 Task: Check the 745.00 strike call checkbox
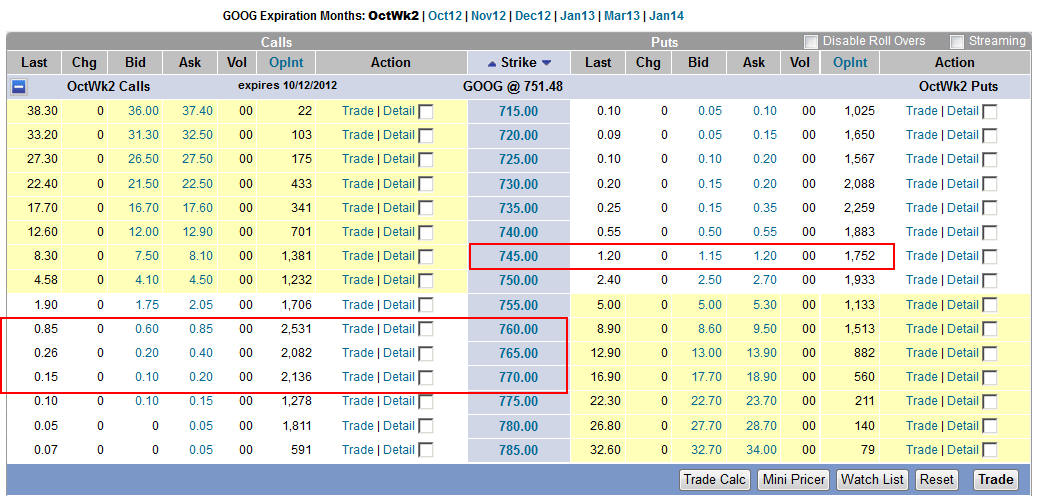tap(426, 257)
